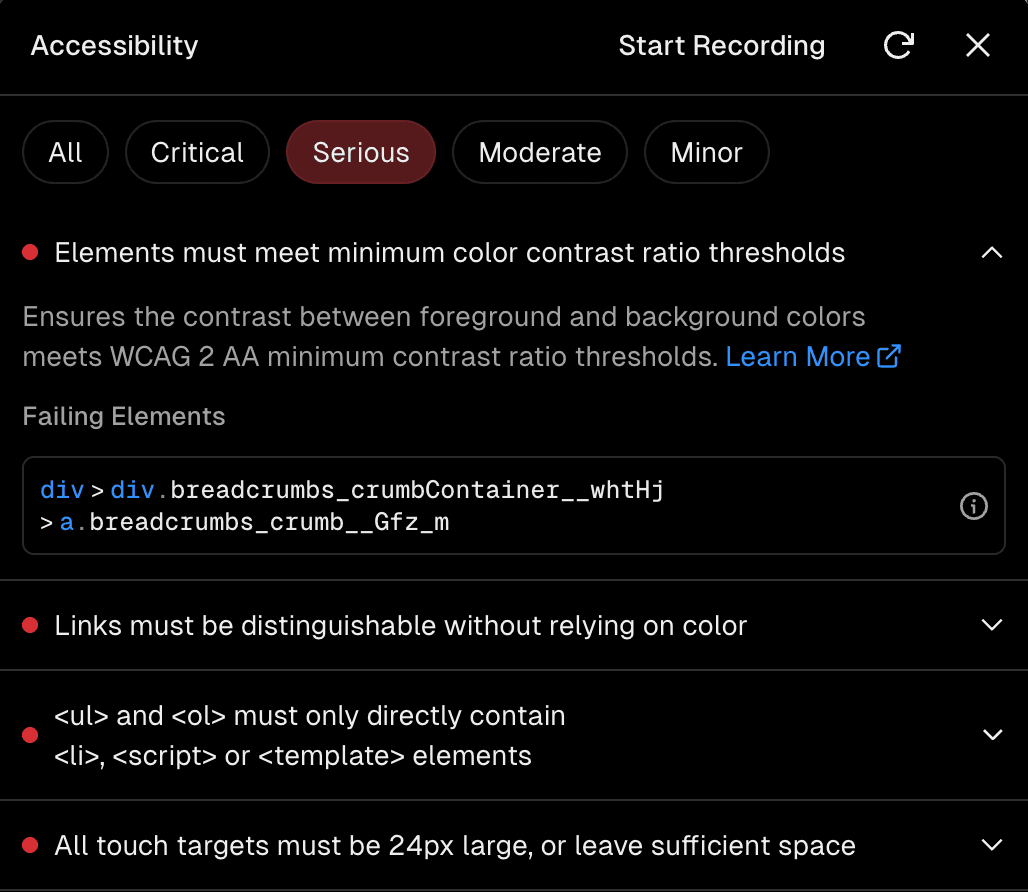Click the red dot beside the touch targets issue
This screenshot has height=892, width=1028.
[29, 845]
